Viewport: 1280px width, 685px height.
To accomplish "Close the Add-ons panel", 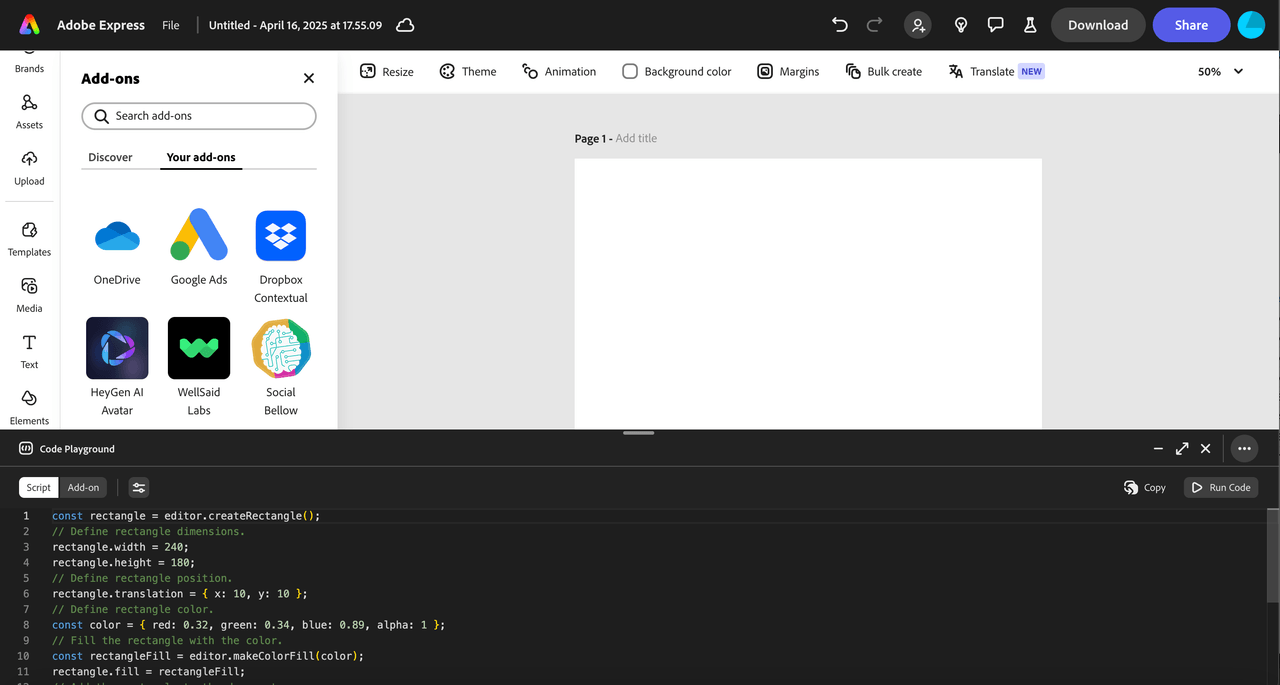I will click(x=309, y=78).
